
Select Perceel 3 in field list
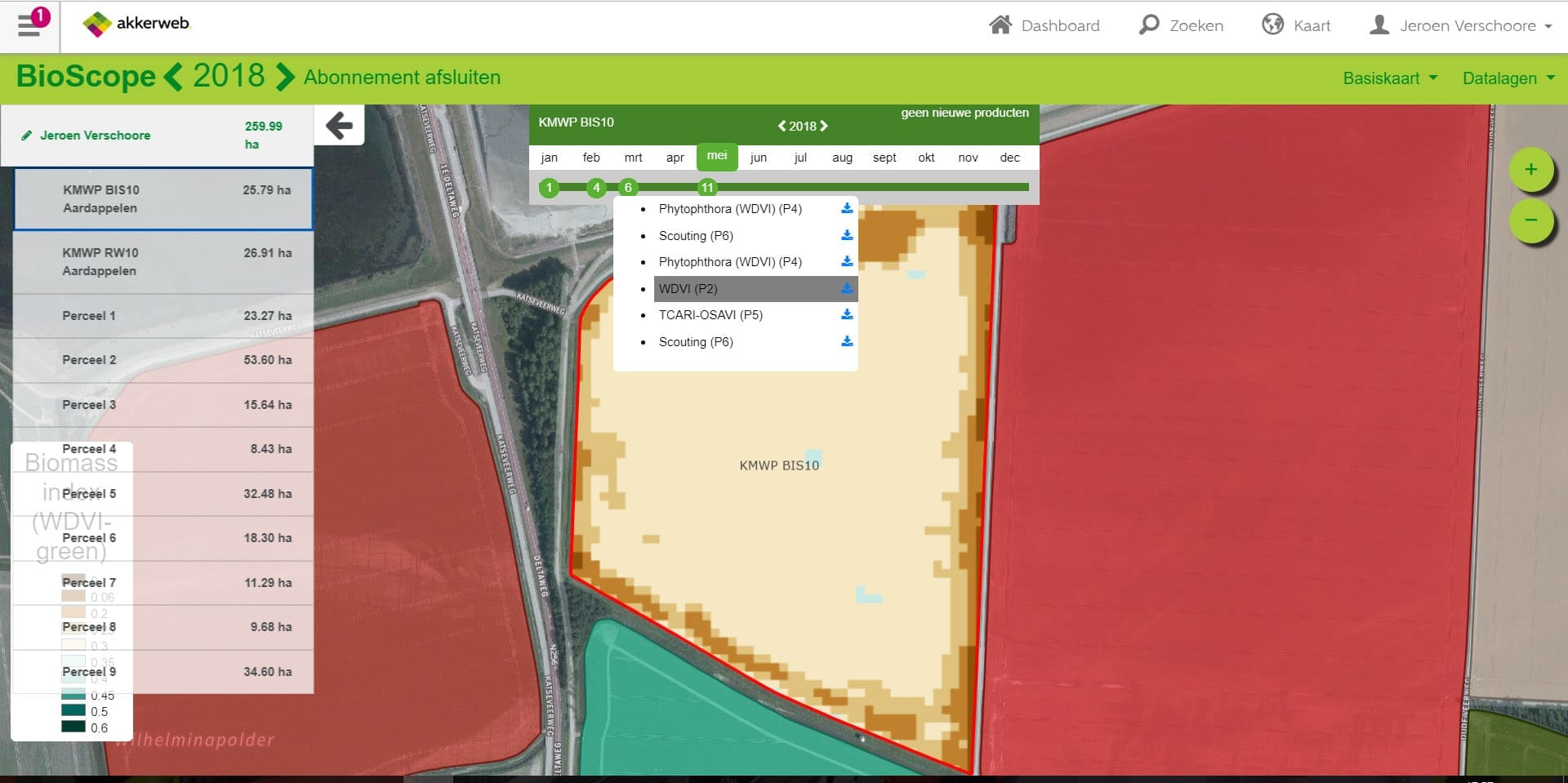[163, 405]
